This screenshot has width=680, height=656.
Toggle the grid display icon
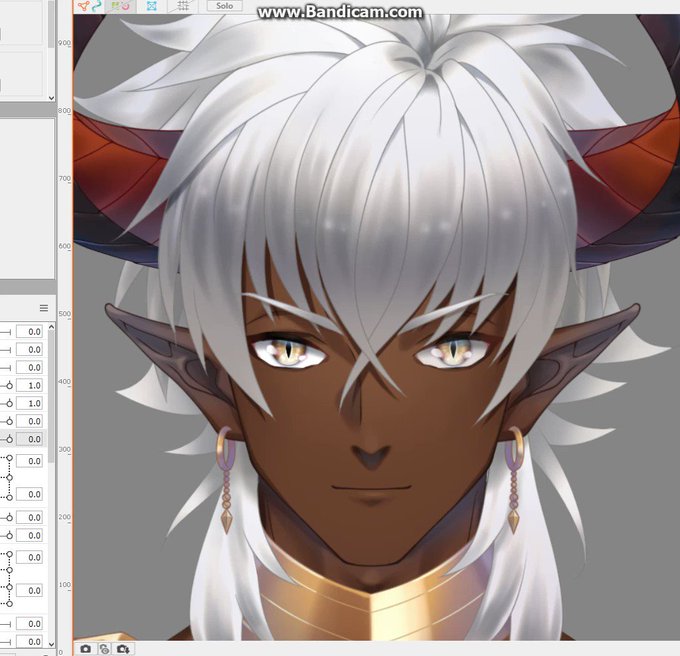(x=183, y=6)
